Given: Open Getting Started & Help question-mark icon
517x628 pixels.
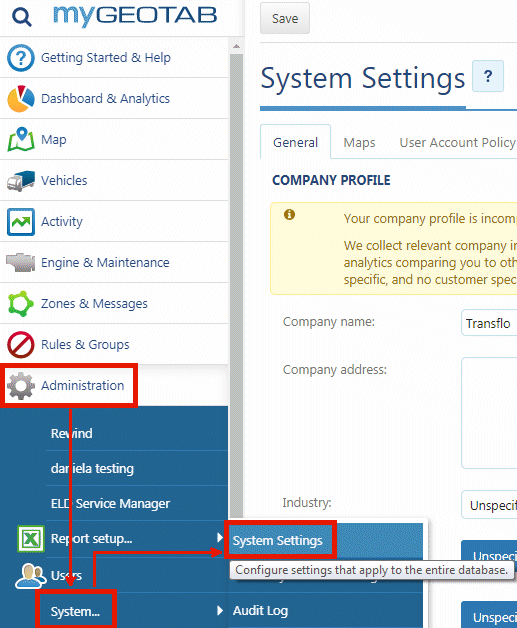Looking at the screenshot, I should tap(20, 58).
